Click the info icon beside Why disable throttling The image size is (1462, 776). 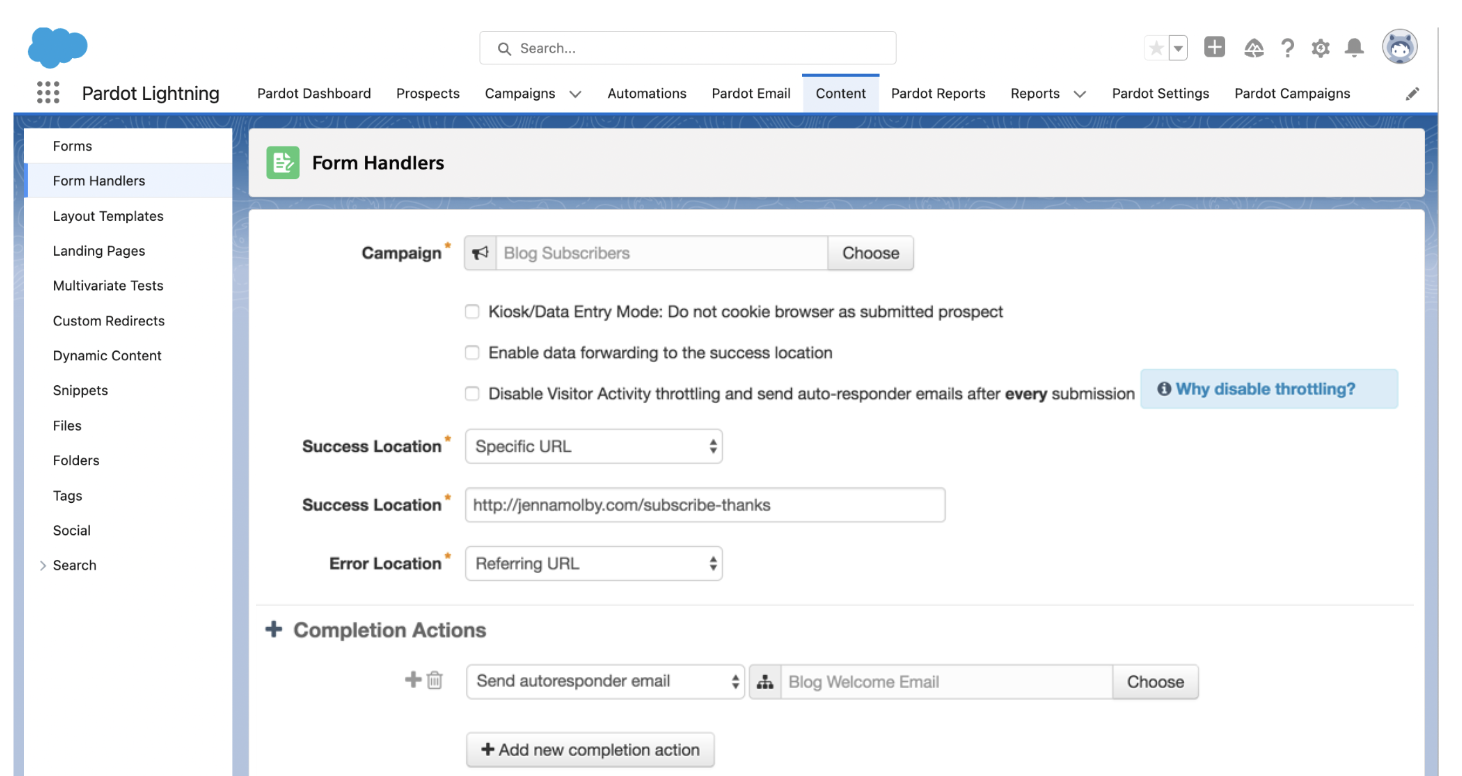pyautogui.click(x=1164, y=389)
